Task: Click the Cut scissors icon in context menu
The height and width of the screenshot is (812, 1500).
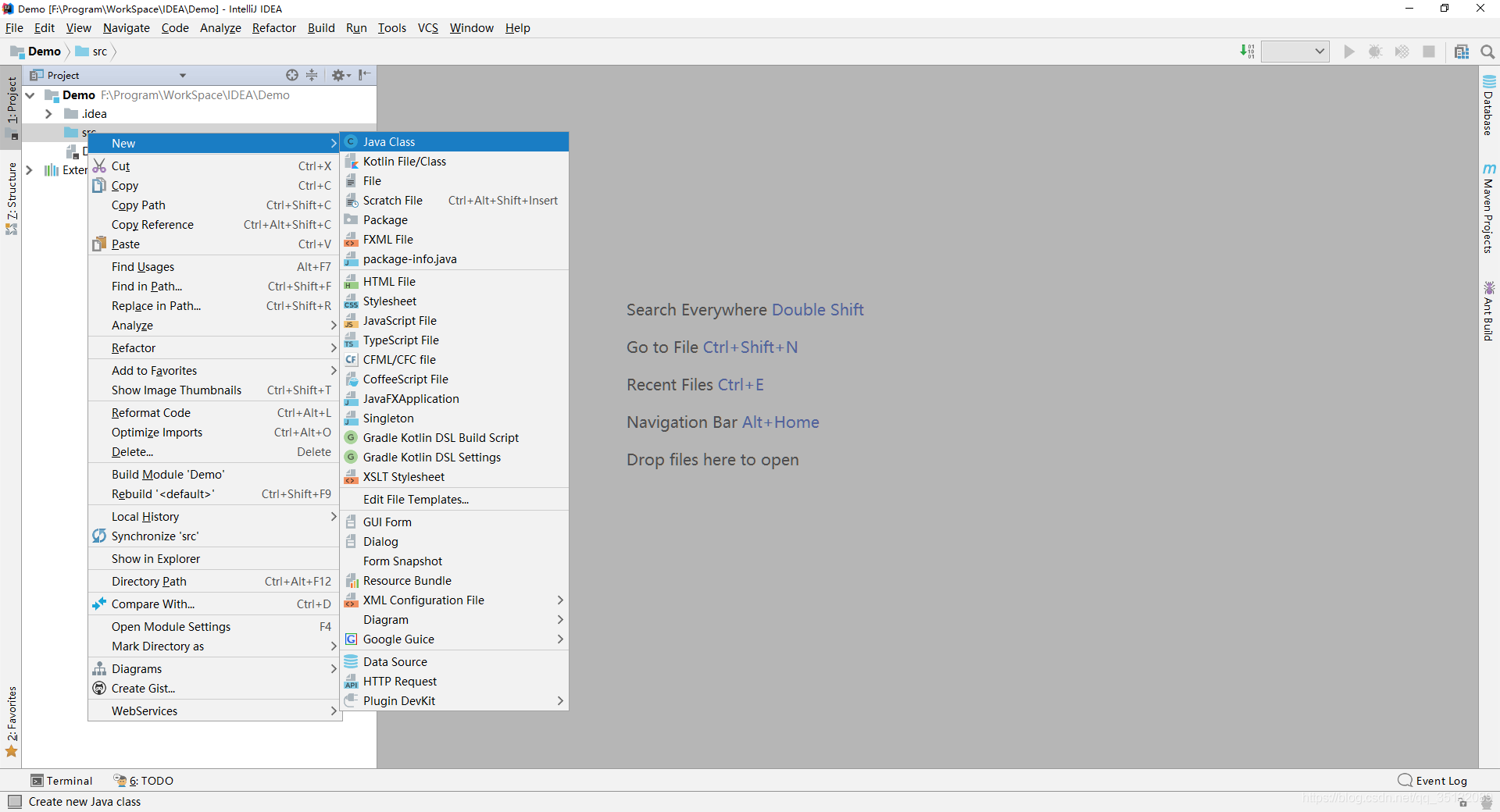Action: point(99,166)
